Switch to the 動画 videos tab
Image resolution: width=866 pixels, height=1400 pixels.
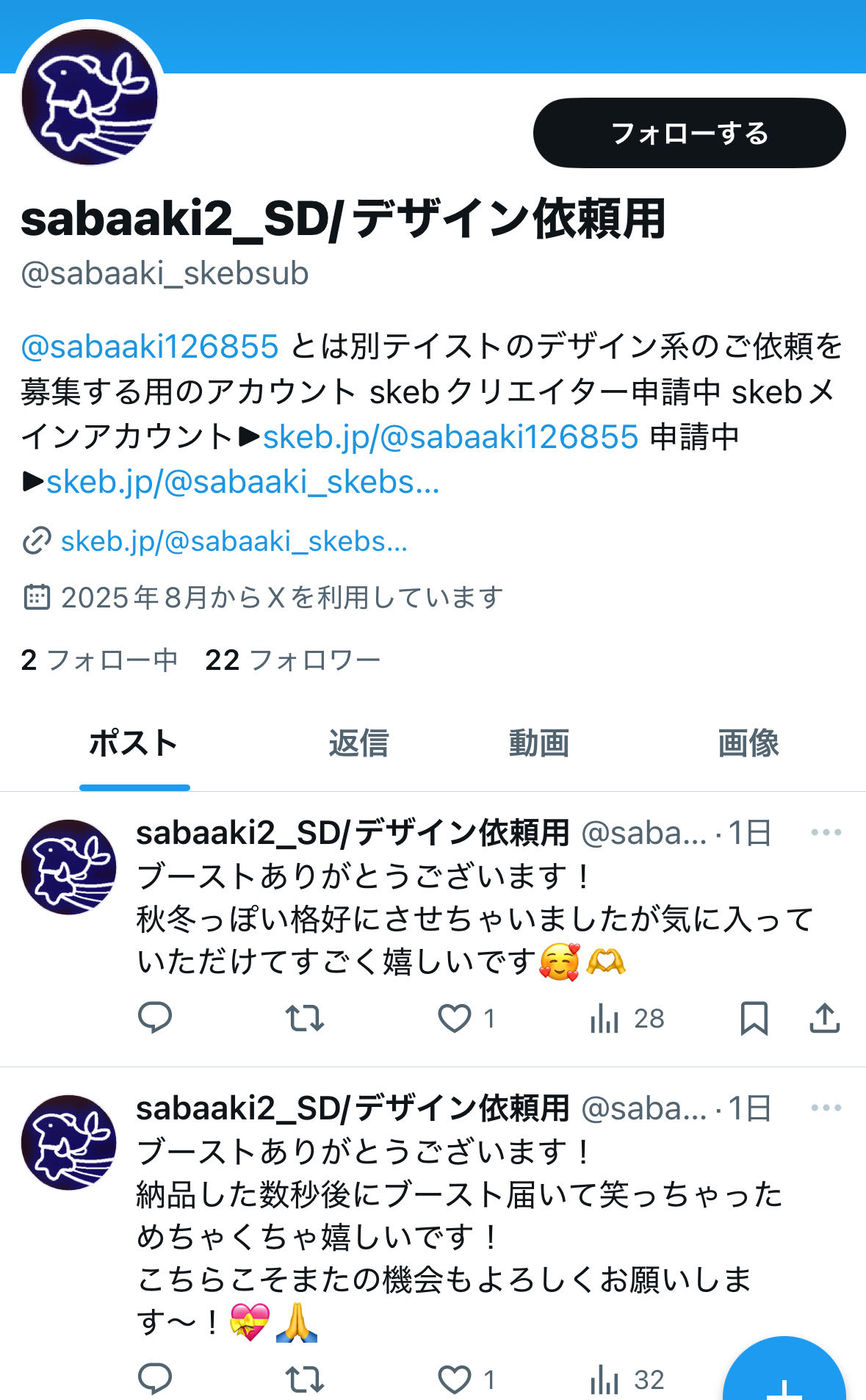(x=539, y=743)
